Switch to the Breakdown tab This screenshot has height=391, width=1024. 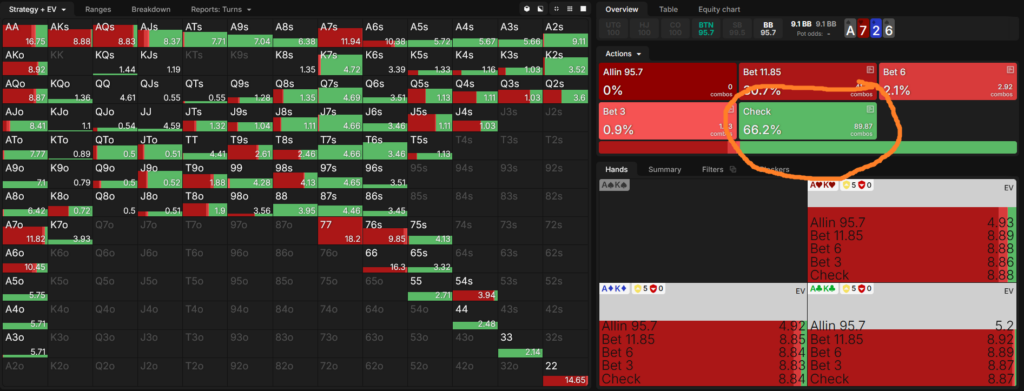151,10
